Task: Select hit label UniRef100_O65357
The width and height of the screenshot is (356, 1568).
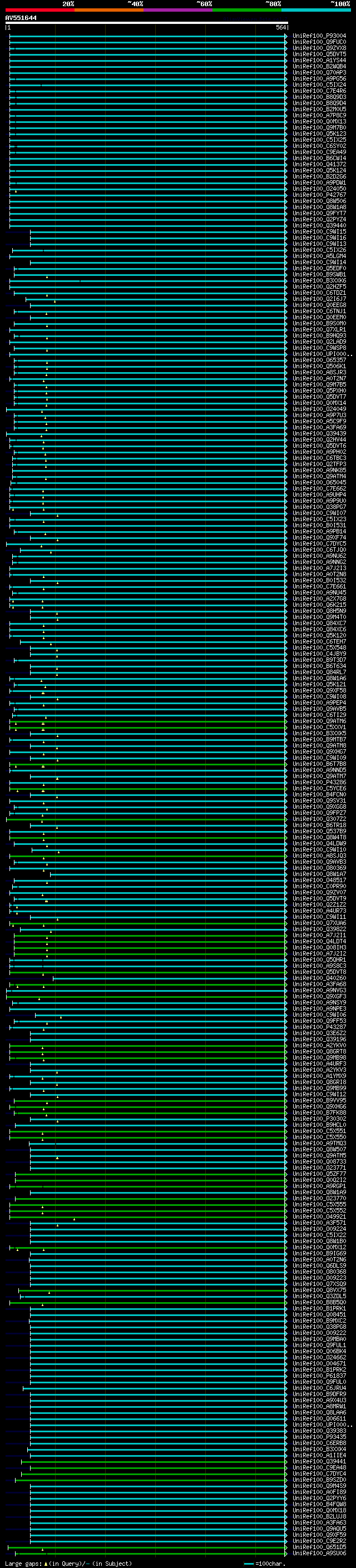Action: pos(319,360)
